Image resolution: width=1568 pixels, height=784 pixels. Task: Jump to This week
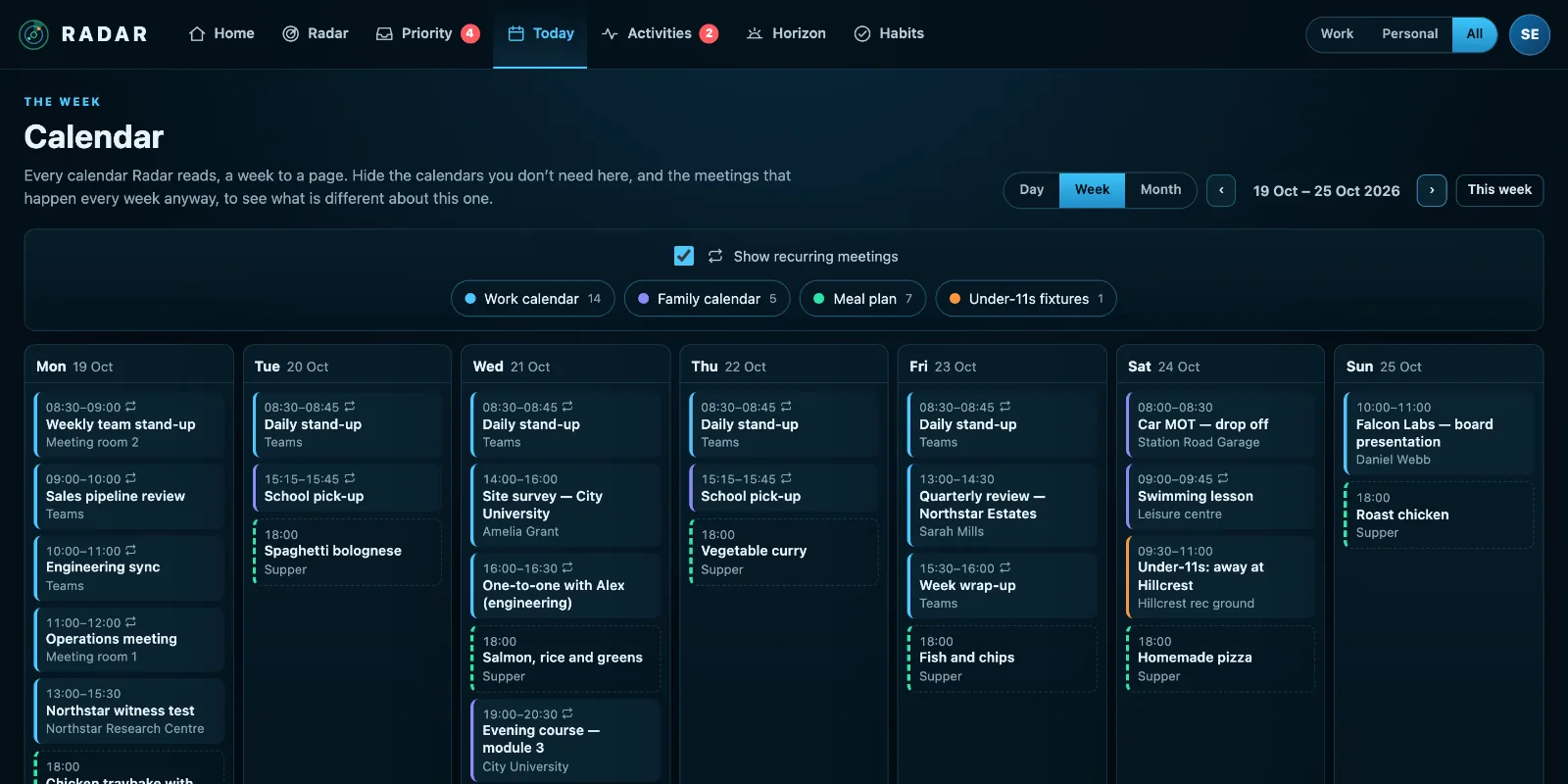pos(1499,190)
